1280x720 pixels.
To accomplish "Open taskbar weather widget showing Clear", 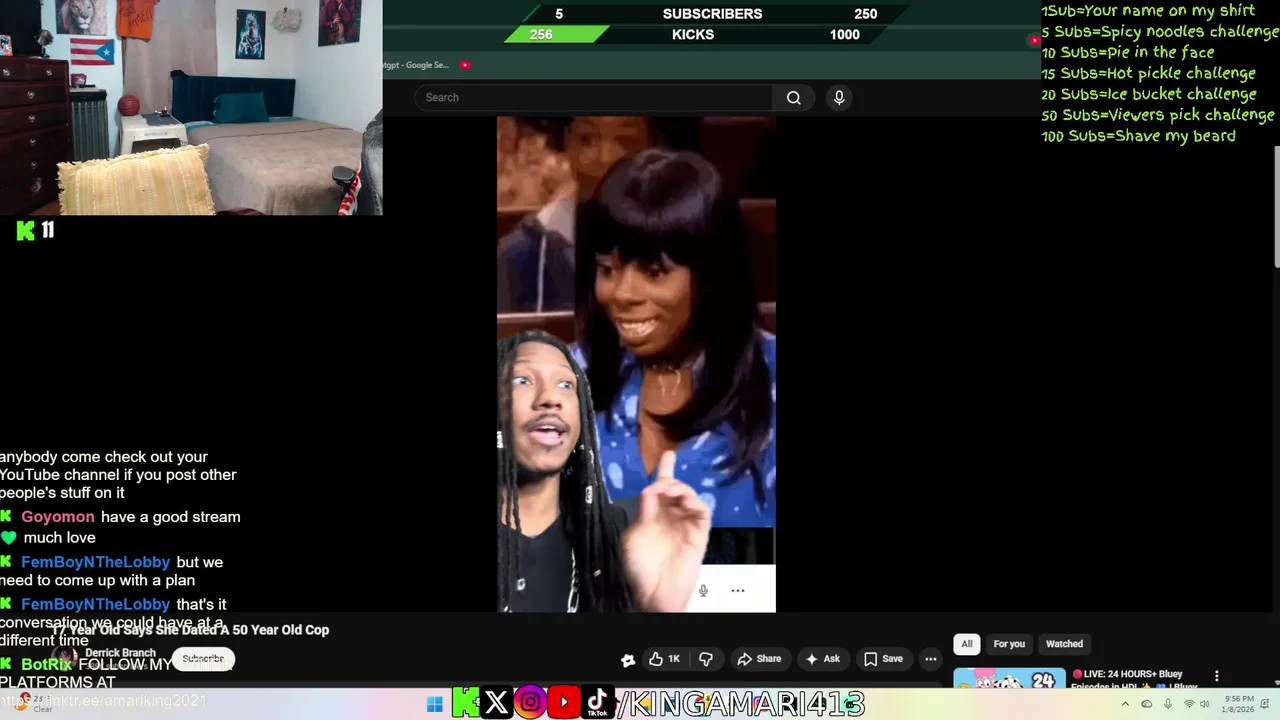I will coord(35,704).
